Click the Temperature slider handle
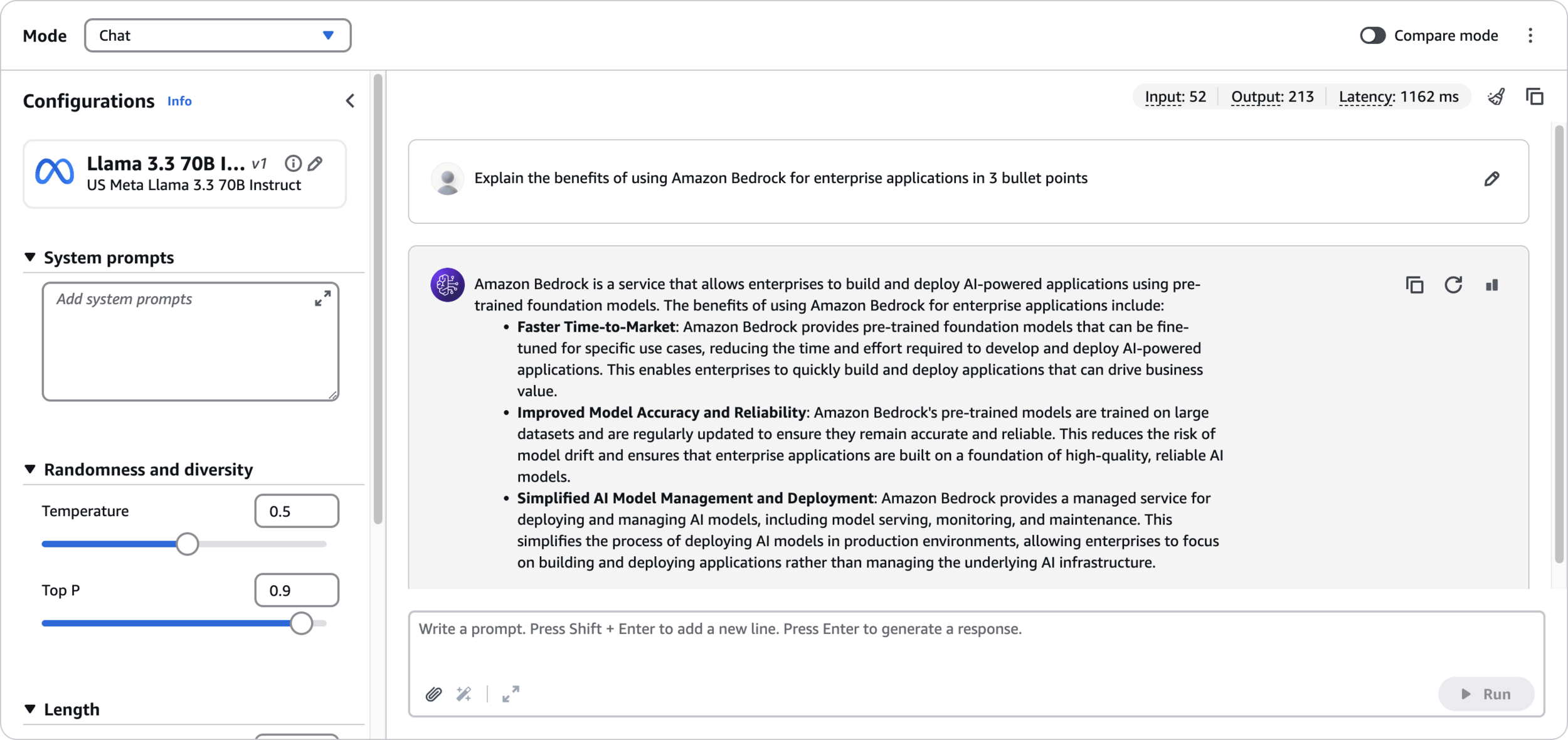 pyautogui.click(x=187, y=544)
